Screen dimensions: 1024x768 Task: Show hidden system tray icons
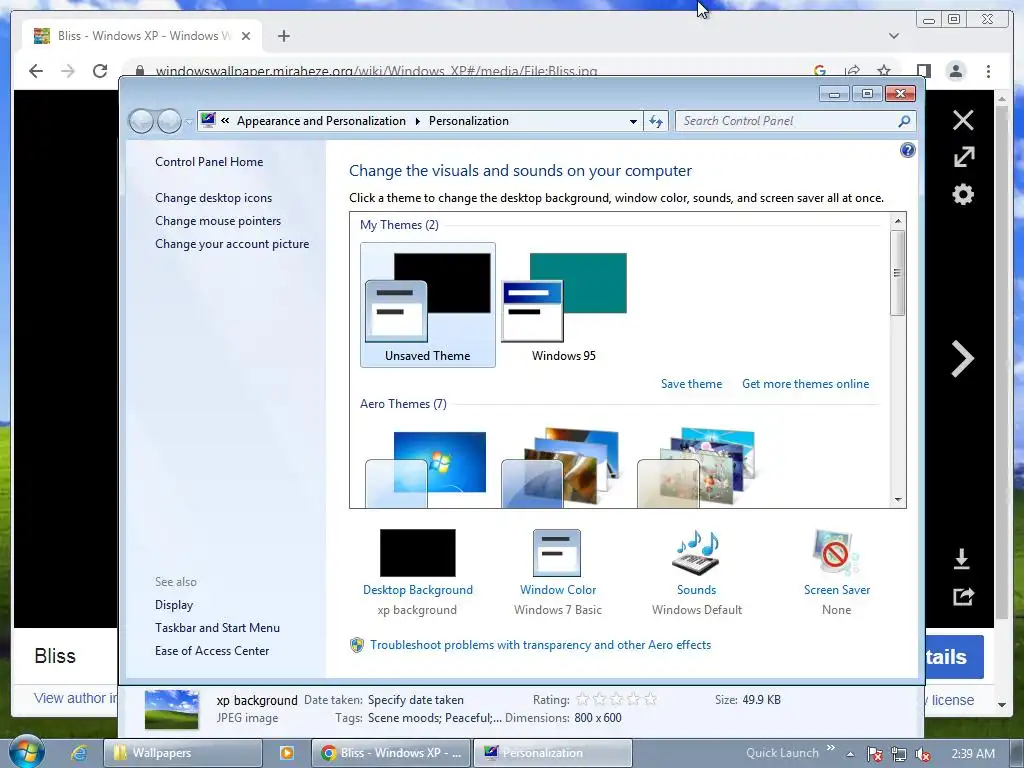point(850,754)
